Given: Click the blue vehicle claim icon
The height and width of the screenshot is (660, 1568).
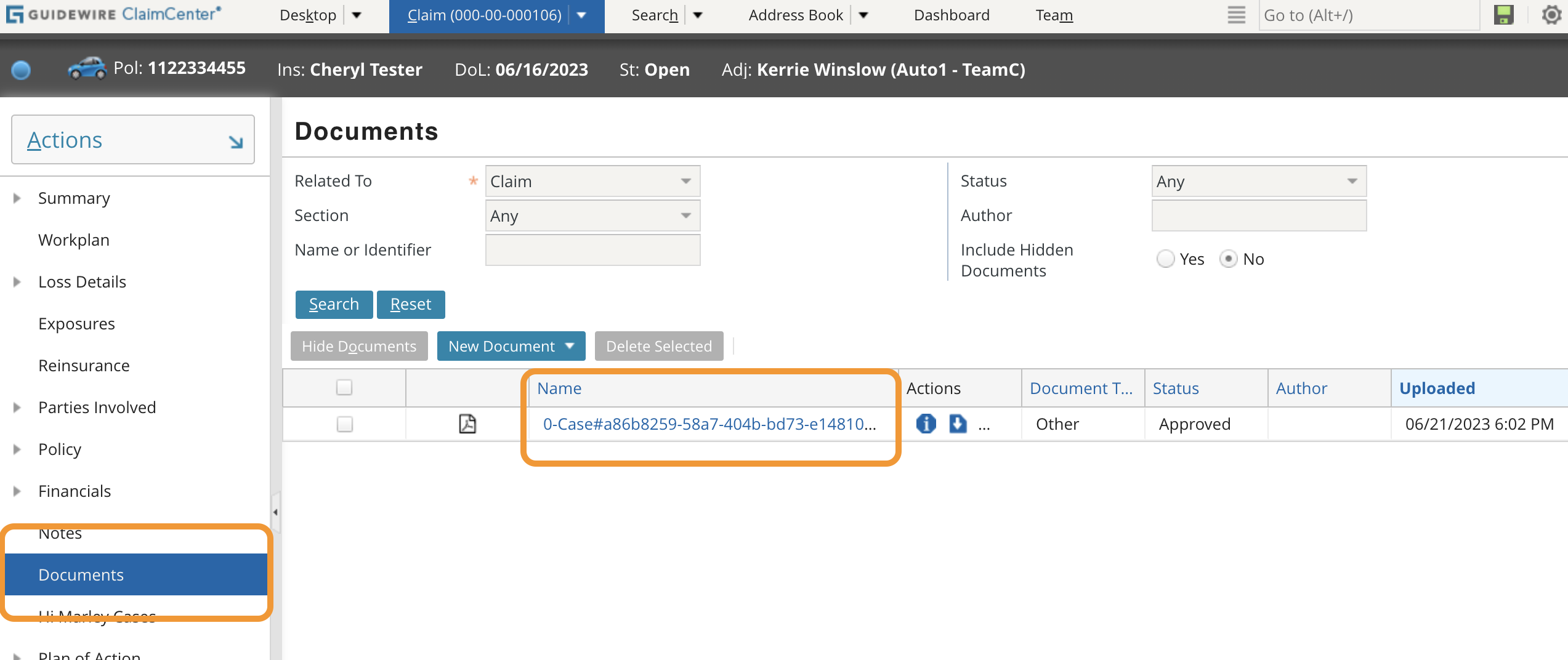Looking at the screenshot, I should point(87,68).
